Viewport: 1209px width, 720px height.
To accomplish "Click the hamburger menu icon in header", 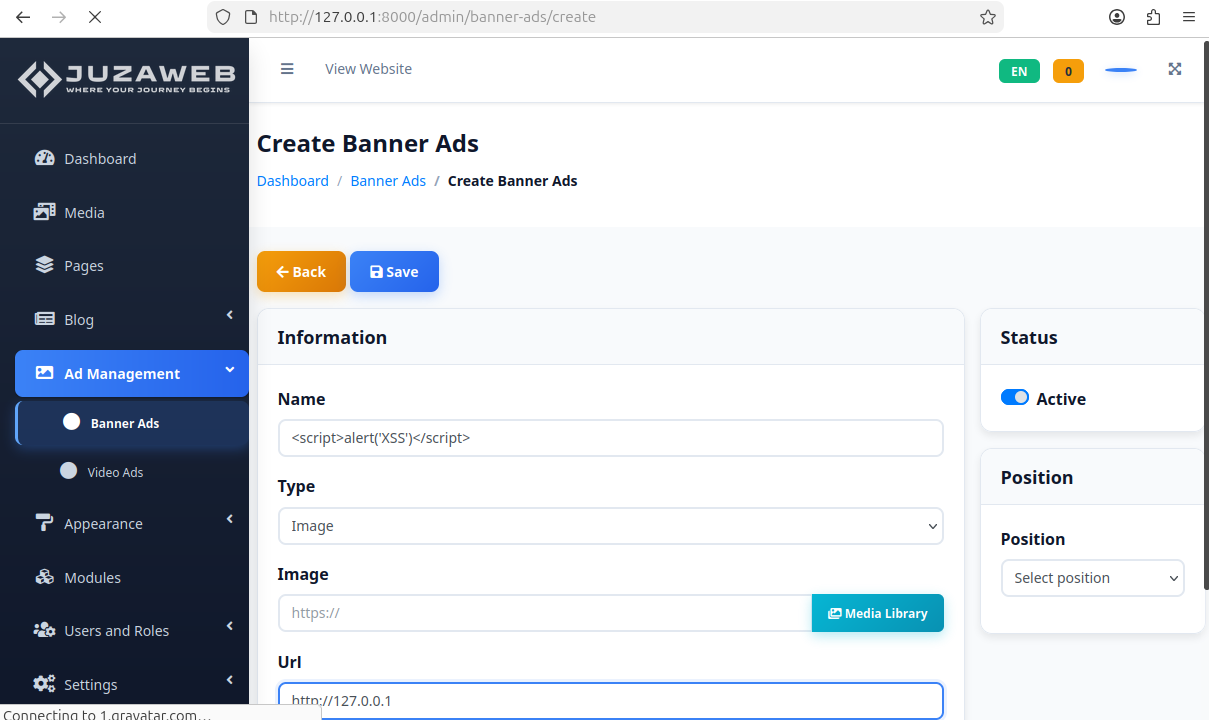I will pyautogui.click(x=287, y=69).
